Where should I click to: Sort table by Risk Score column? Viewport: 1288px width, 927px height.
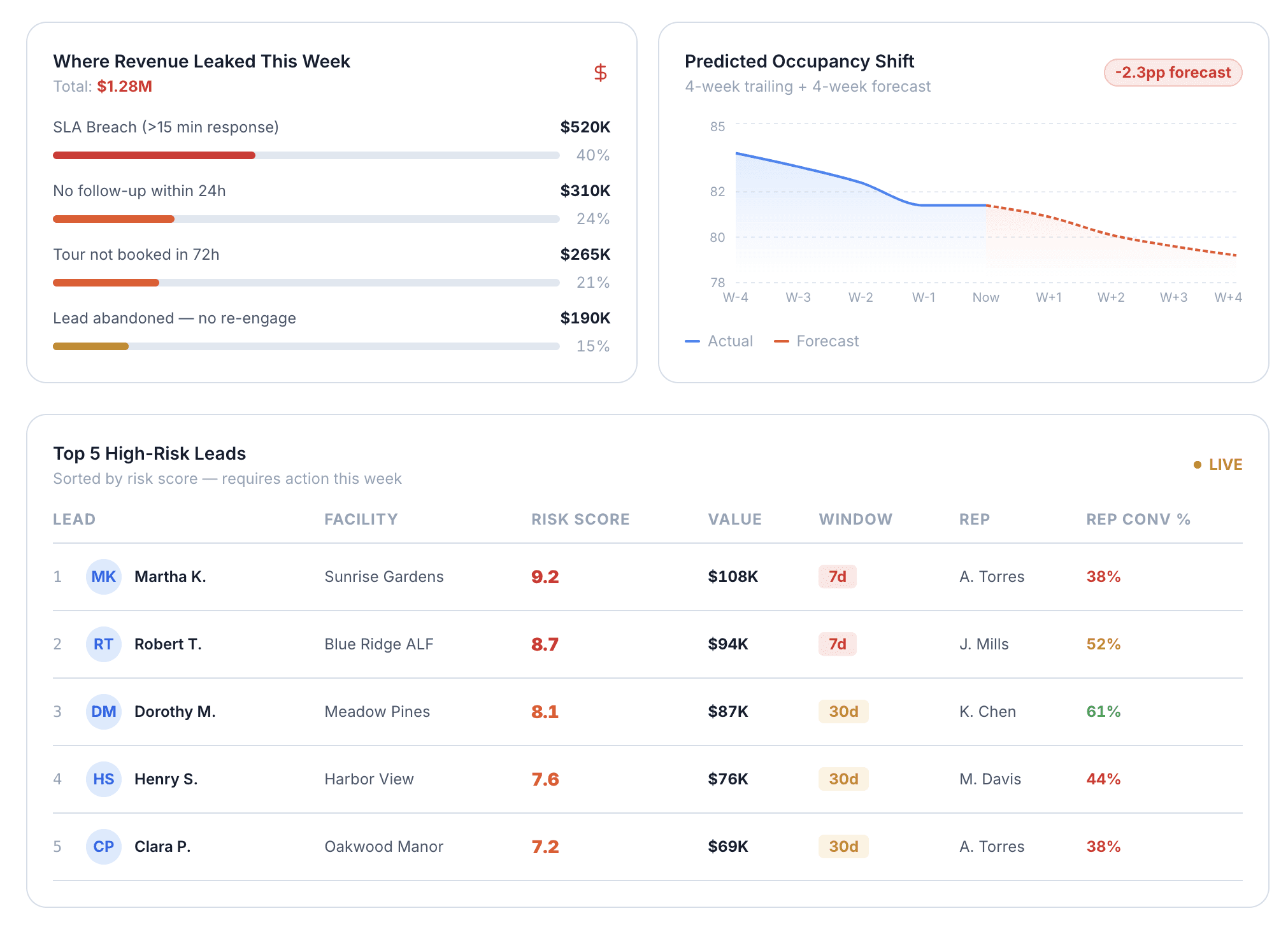[580, 520]
